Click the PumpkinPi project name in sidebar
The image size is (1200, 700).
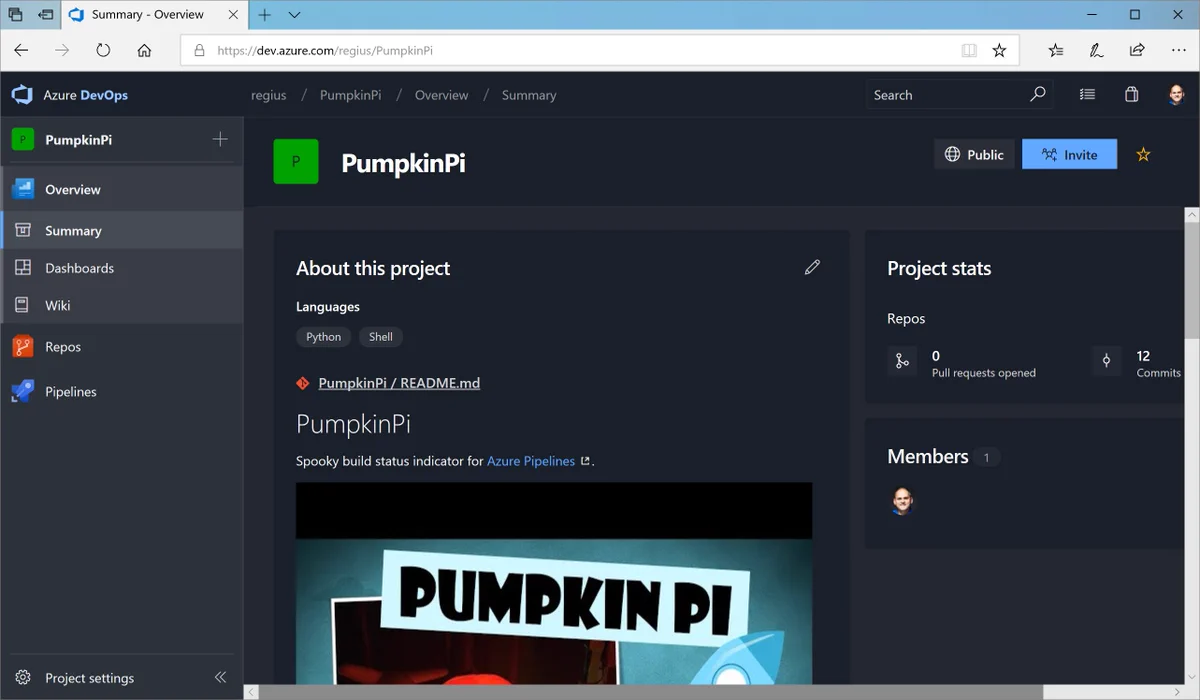click(x=78, y=140)
